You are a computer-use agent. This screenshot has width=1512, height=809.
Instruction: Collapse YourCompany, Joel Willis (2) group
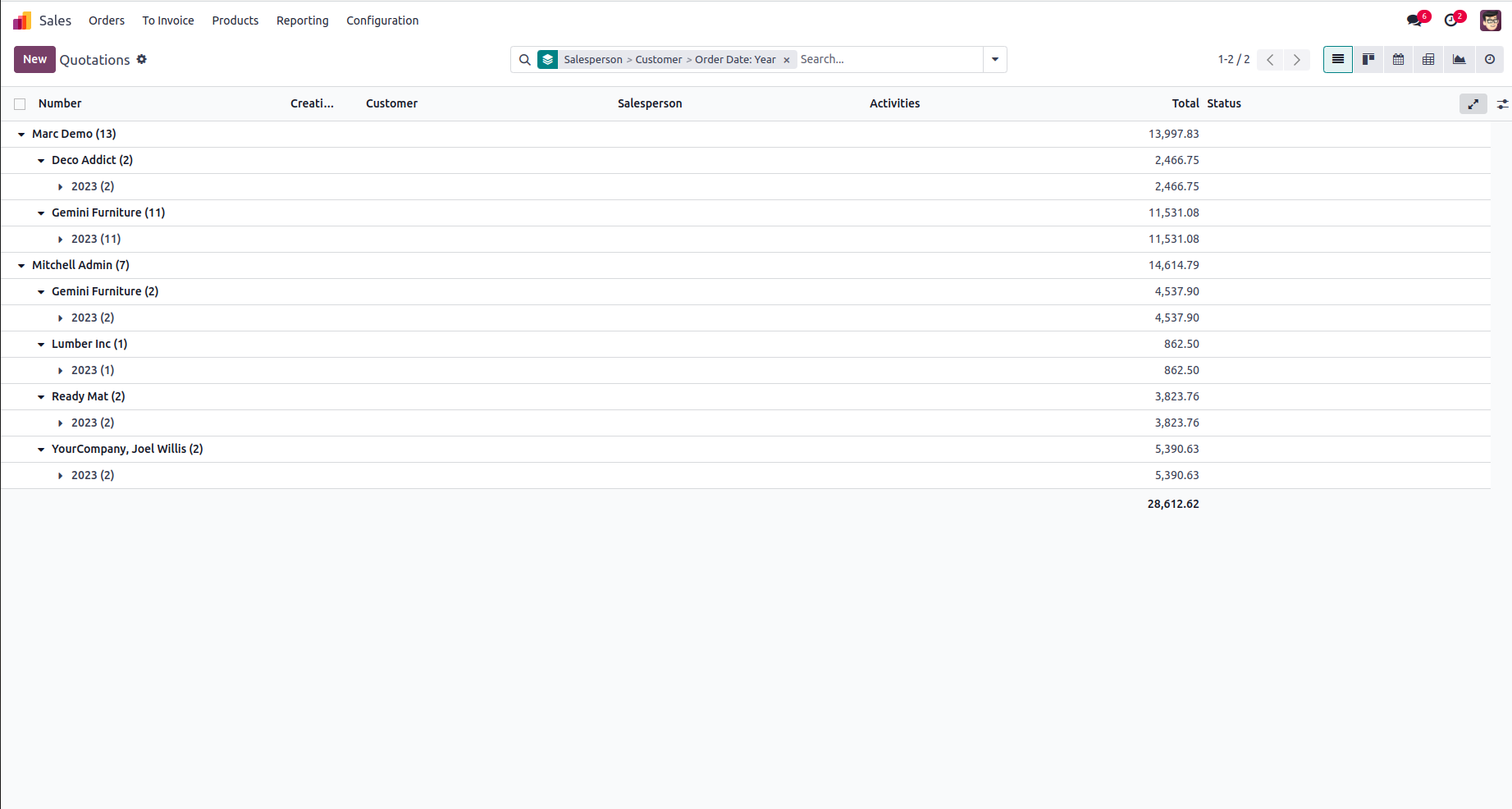tap(41, 449)
